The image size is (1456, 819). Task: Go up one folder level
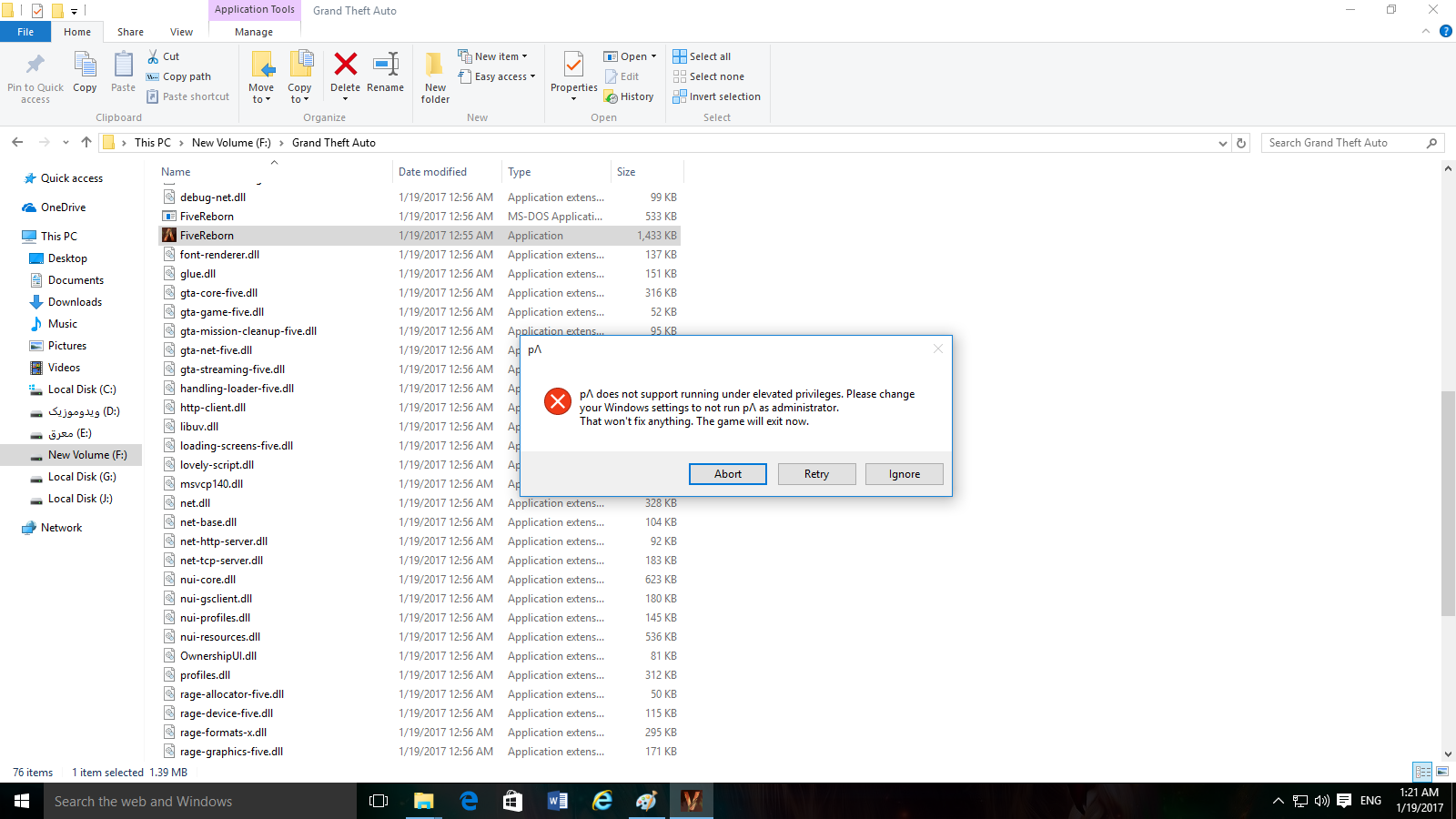(x=86, y=142)
